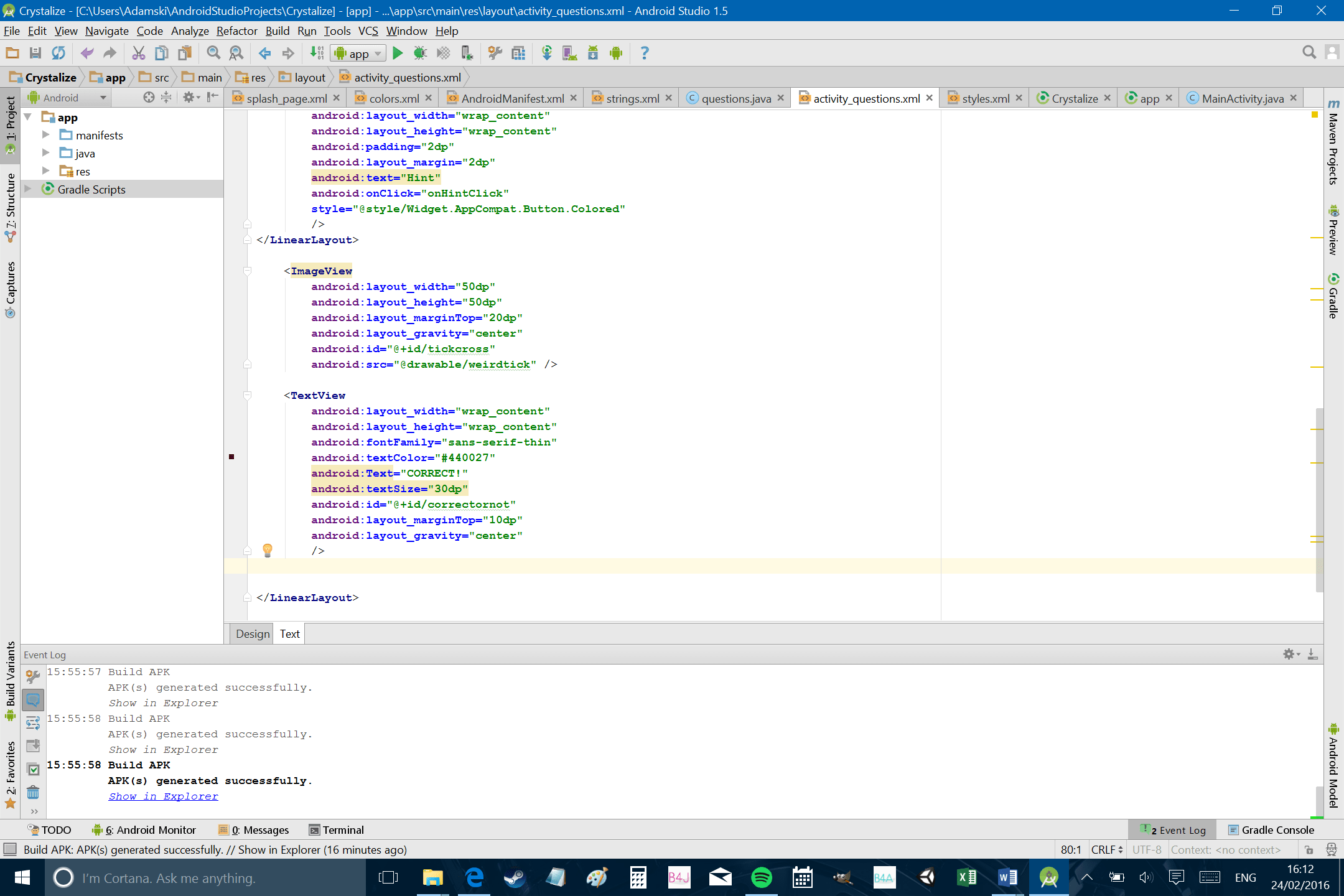Start debugging using the Debug bug icon
Screen dimensions: 1344x896
pyautogui.click(x=421, y=53)
